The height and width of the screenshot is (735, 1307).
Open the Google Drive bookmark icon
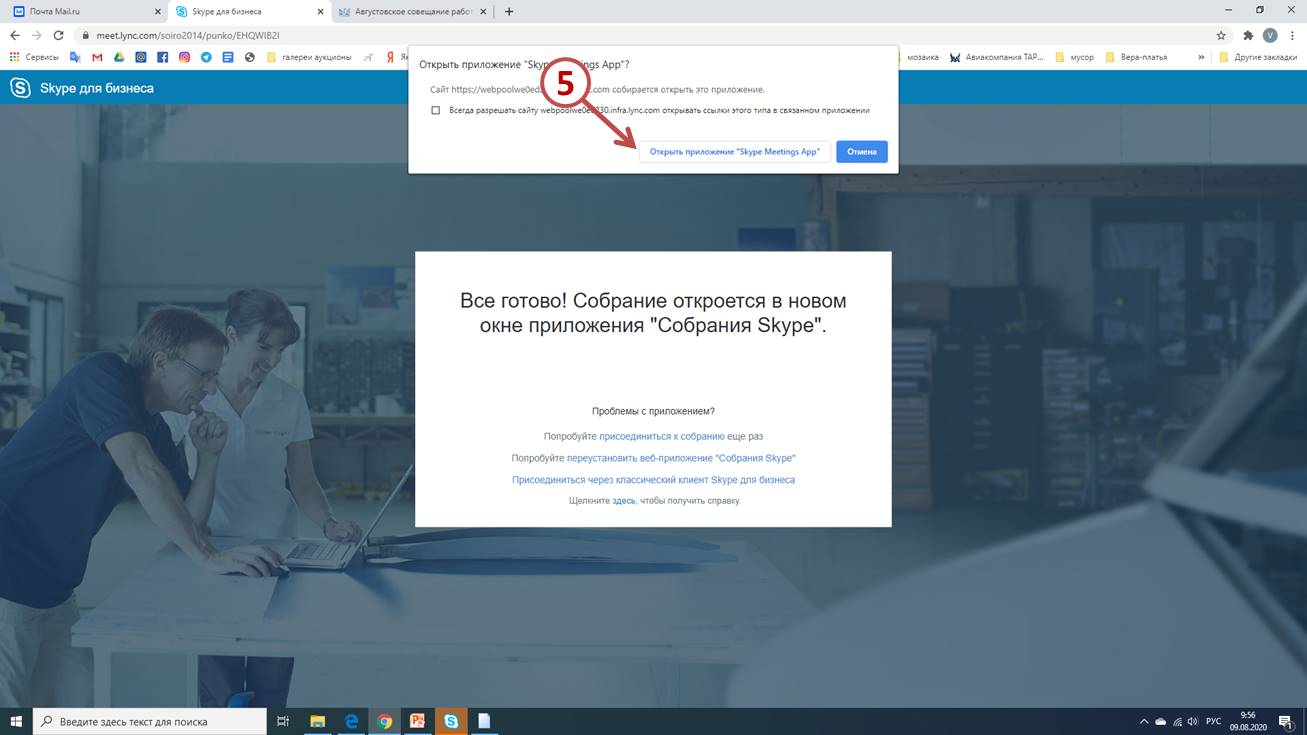pos(119,57)
